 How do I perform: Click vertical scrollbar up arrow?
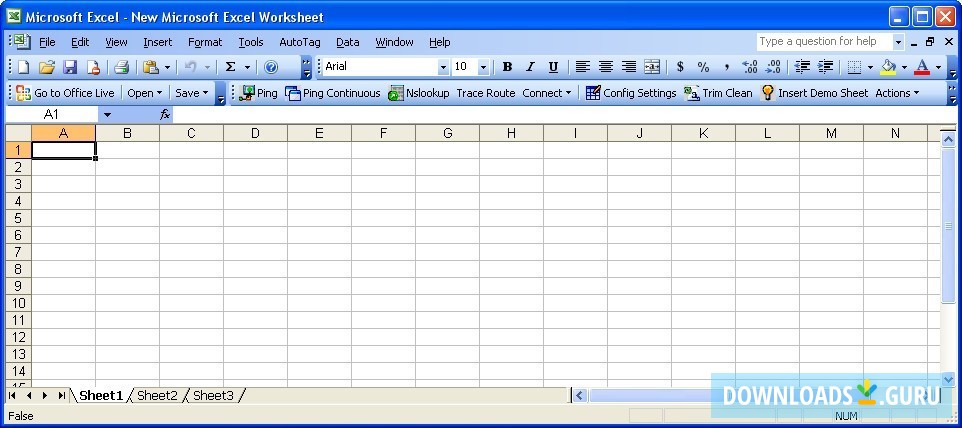coord(948,140)
